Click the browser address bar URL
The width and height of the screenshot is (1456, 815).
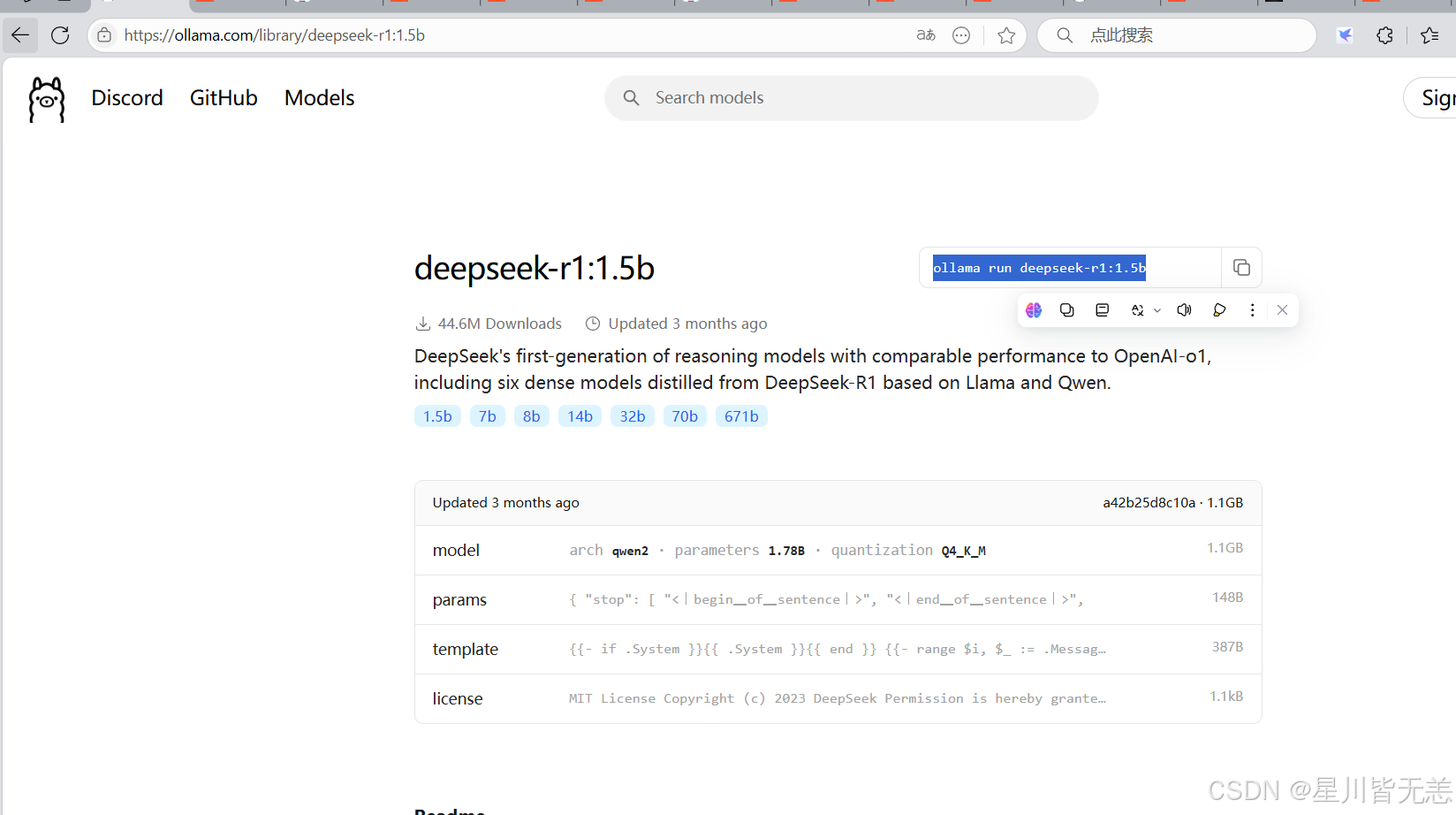pos(274,35)
